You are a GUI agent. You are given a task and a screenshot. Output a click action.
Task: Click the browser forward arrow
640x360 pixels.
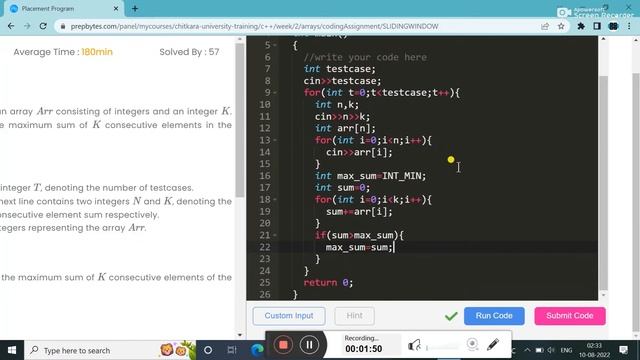tap(27, 26)
